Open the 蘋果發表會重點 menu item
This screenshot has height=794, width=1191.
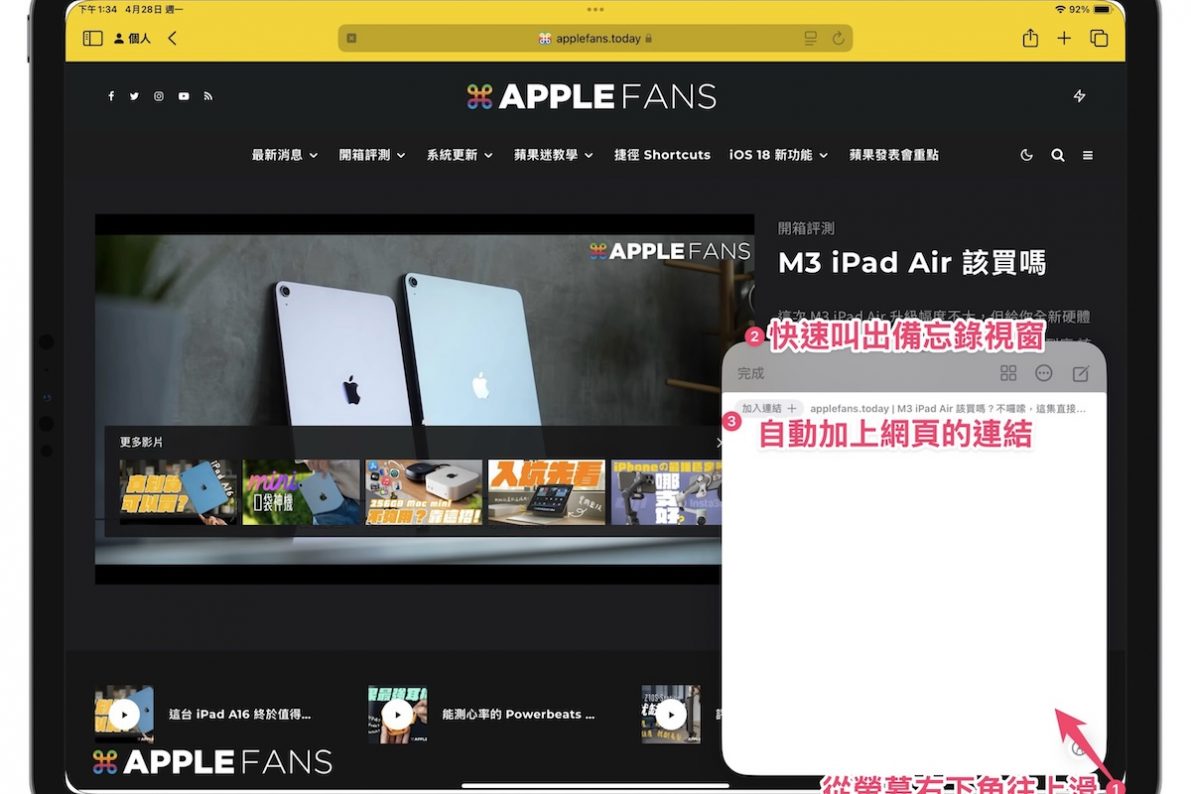tap(893, 155)
